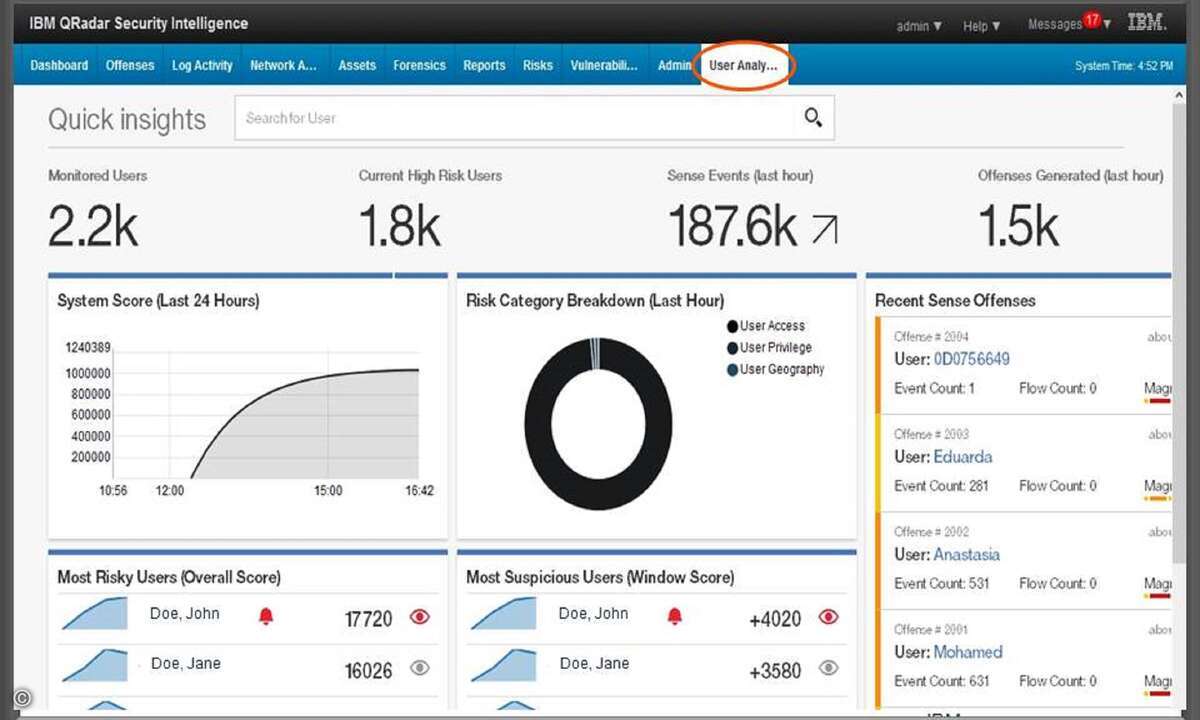Select the User Analytics tab
The image size is (1200, 720).
743,65
